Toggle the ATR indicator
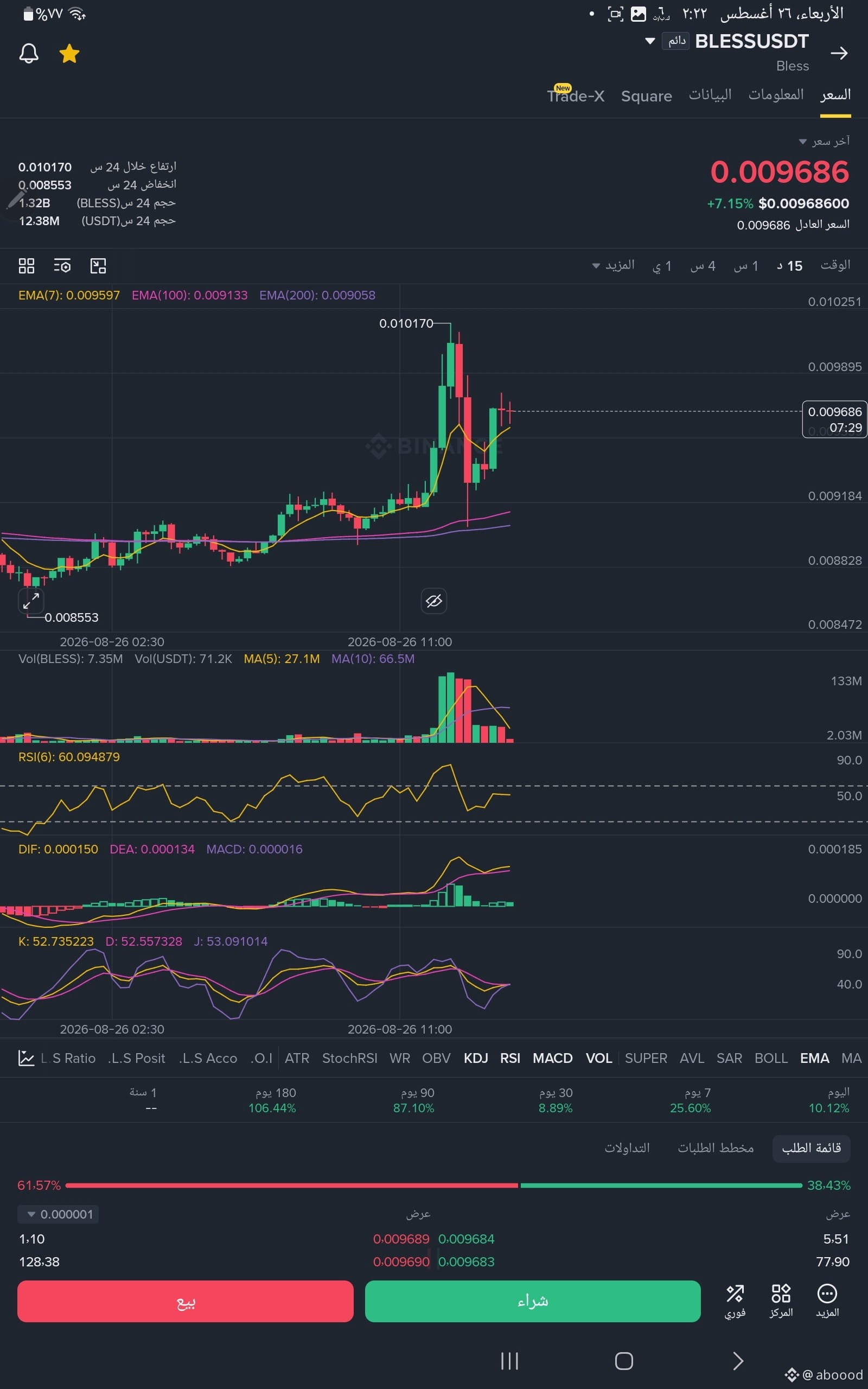868x1389 pixels. tap(297, 1058)
